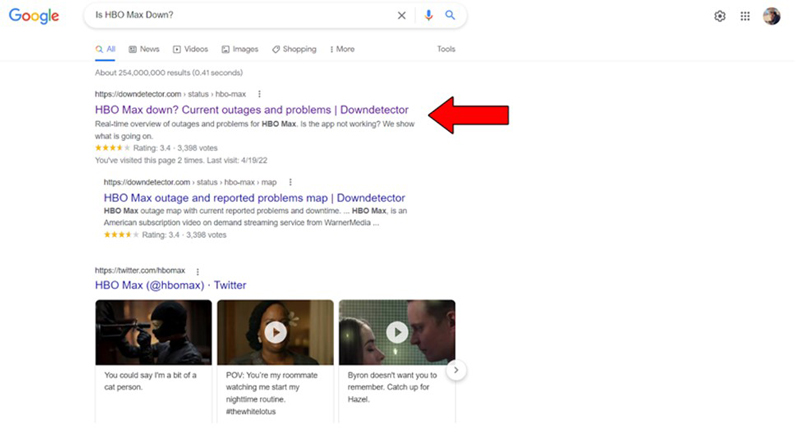
Task: Show next tweets with carousel arrow
Action: point(456,370)
